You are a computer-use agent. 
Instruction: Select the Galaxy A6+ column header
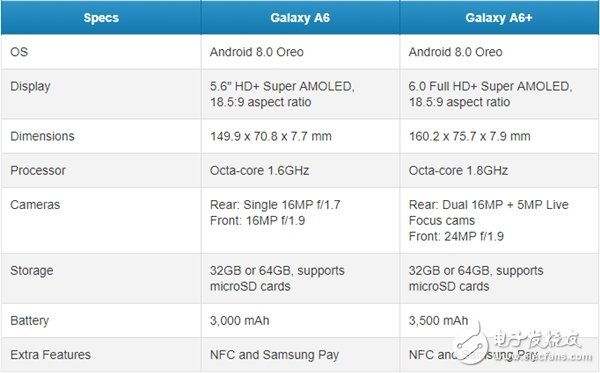coord(499,18)
